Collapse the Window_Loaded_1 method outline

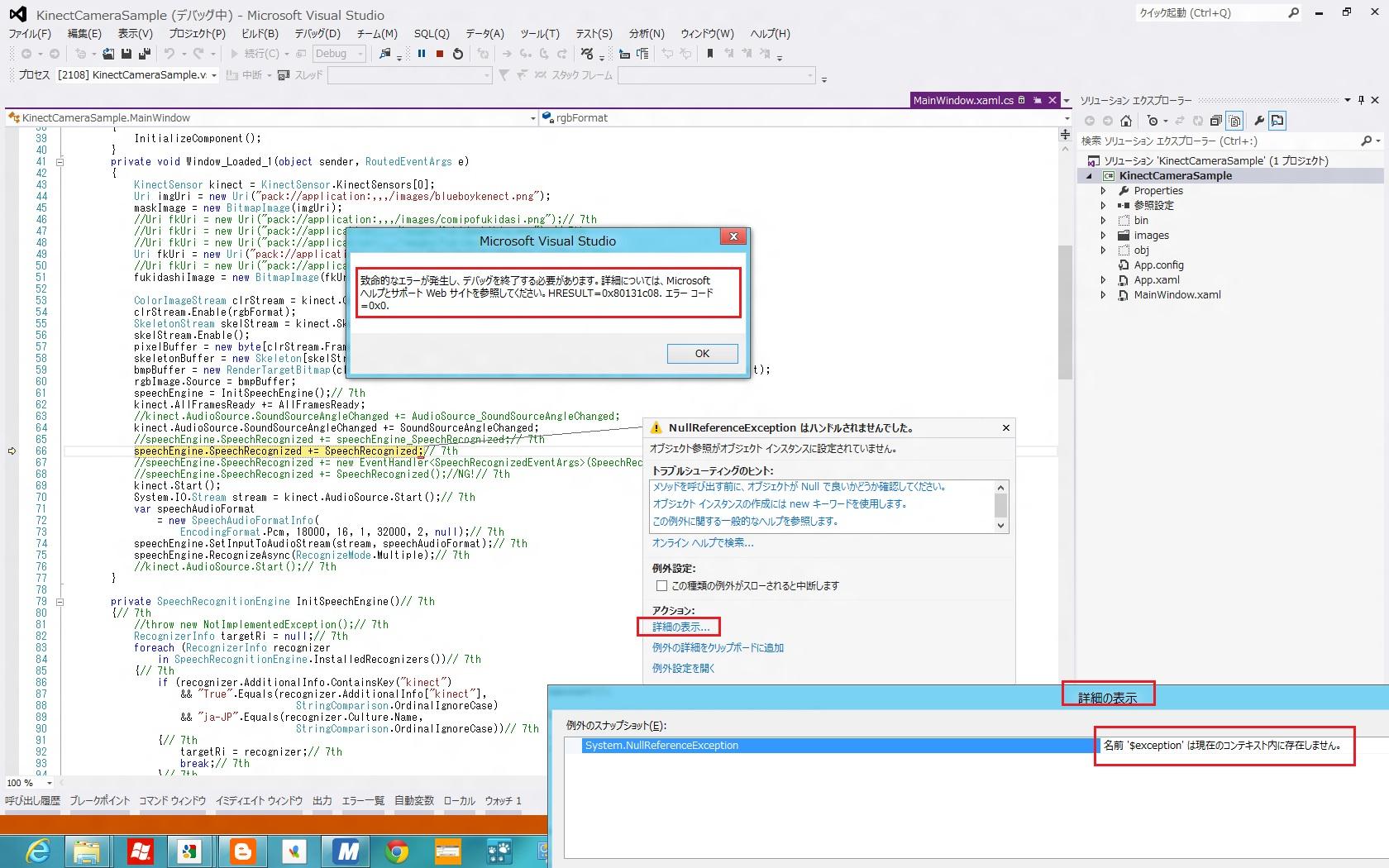60,162
